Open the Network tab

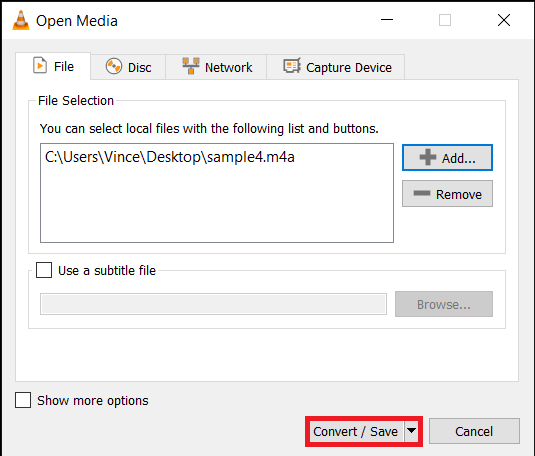tap(216, 67)
